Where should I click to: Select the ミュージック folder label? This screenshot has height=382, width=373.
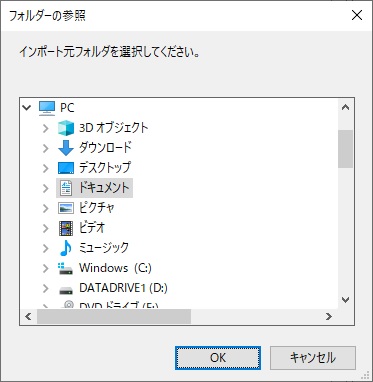pos(104,248)
